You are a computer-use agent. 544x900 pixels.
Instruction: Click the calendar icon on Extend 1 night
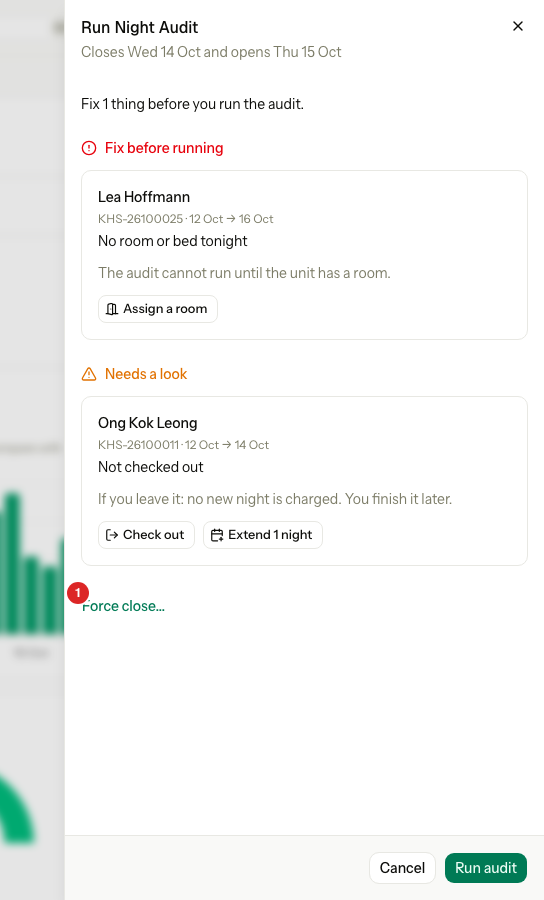tap(217, 535)
